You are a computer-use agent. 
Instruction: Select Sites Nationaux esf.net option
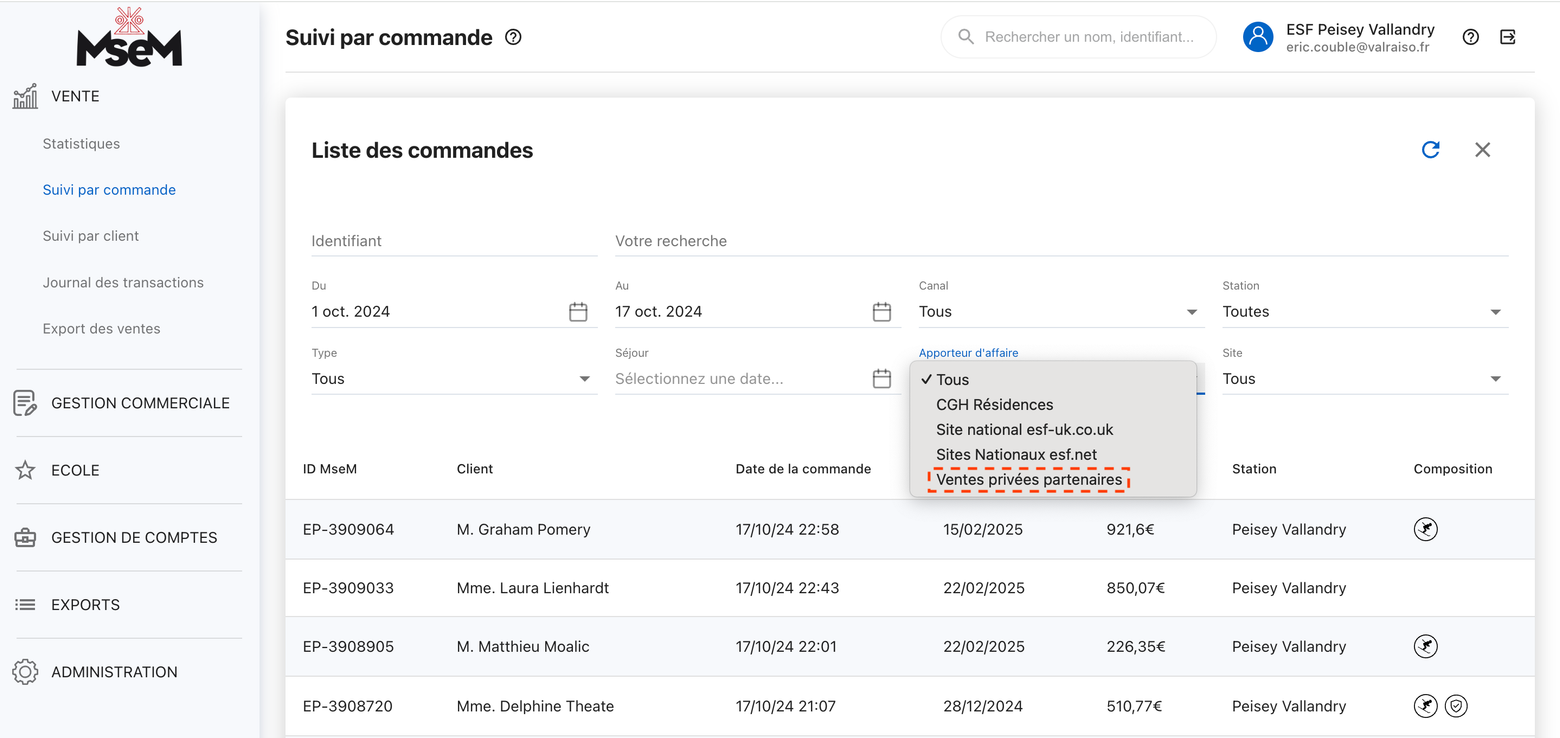pos(1053,455)
